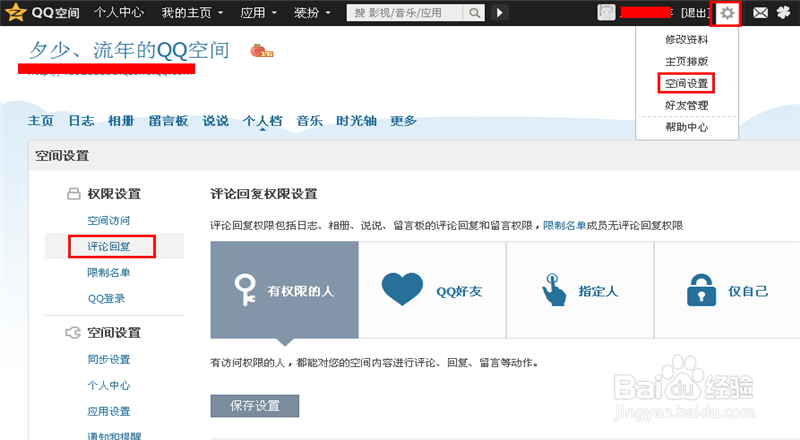Expand the 我的主页 dropdown
Screen dimensions: 800x440
coord(192,12)
